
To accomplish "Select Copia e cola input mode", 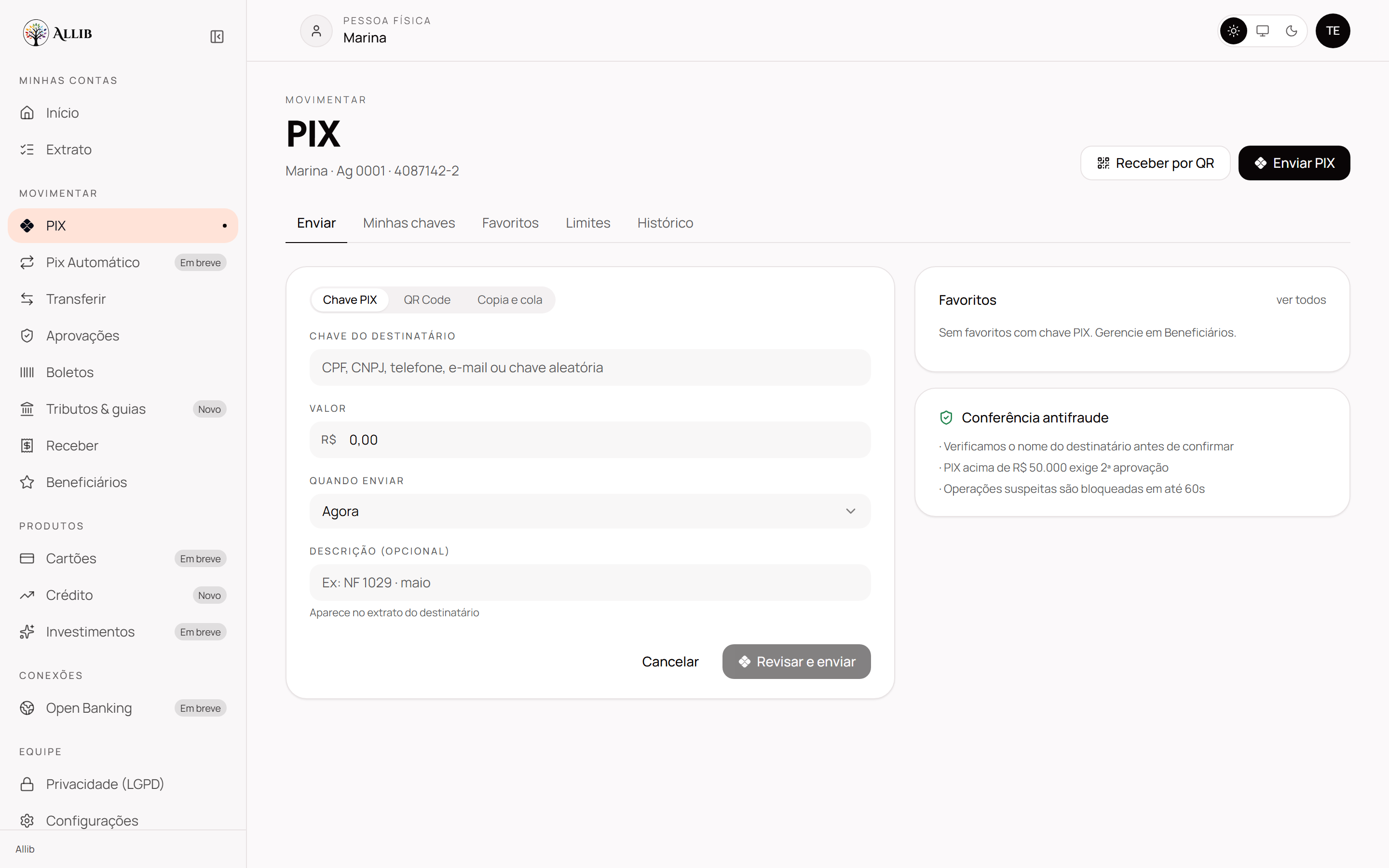I will (510, 299).
